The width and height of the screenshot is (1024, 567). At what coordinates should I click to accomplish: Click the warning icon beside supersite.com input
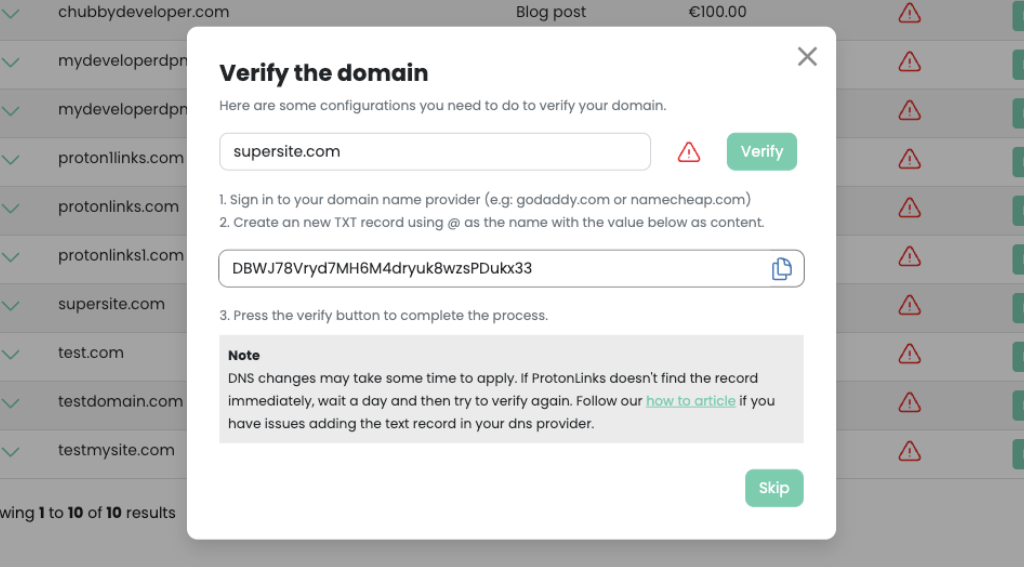click(x=688, y=152)
